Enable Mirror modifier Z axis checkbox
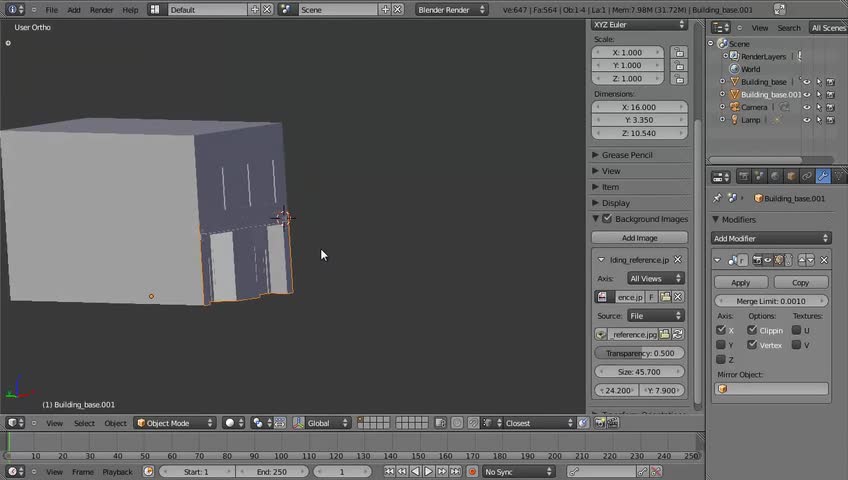 tap(721, 359)
